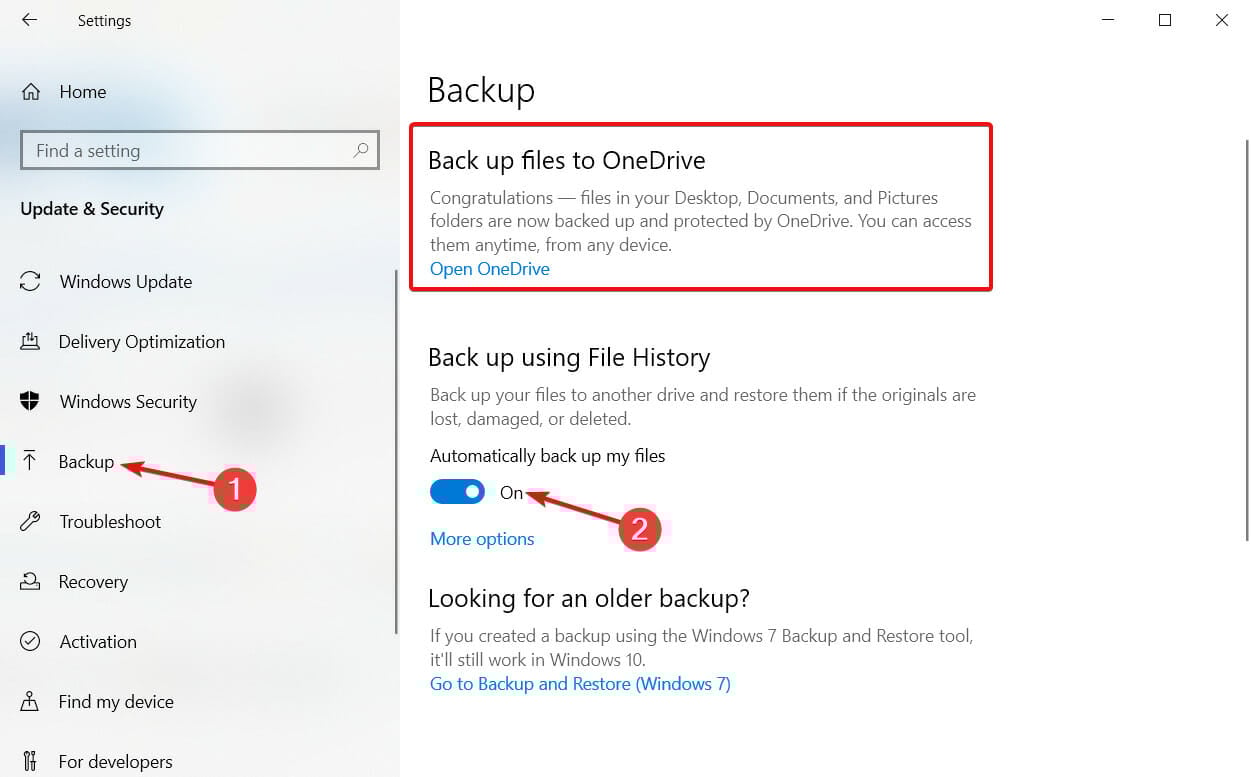Click the Activation checkmark icon

(x=30, y=642)
